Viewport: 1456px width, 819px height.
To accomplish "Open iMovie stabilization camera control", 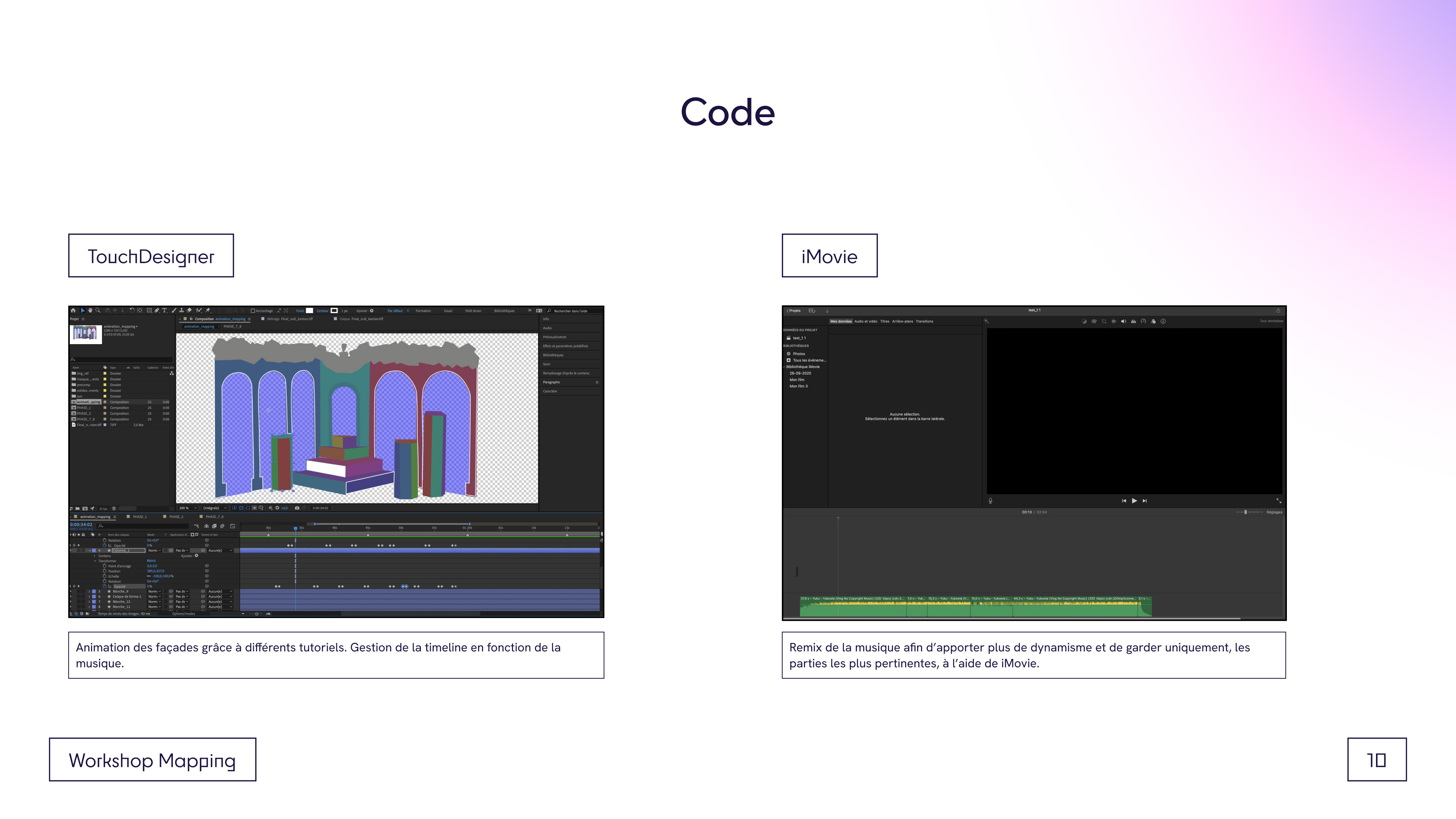I will pyautogui.click(x=1114, y=322).
